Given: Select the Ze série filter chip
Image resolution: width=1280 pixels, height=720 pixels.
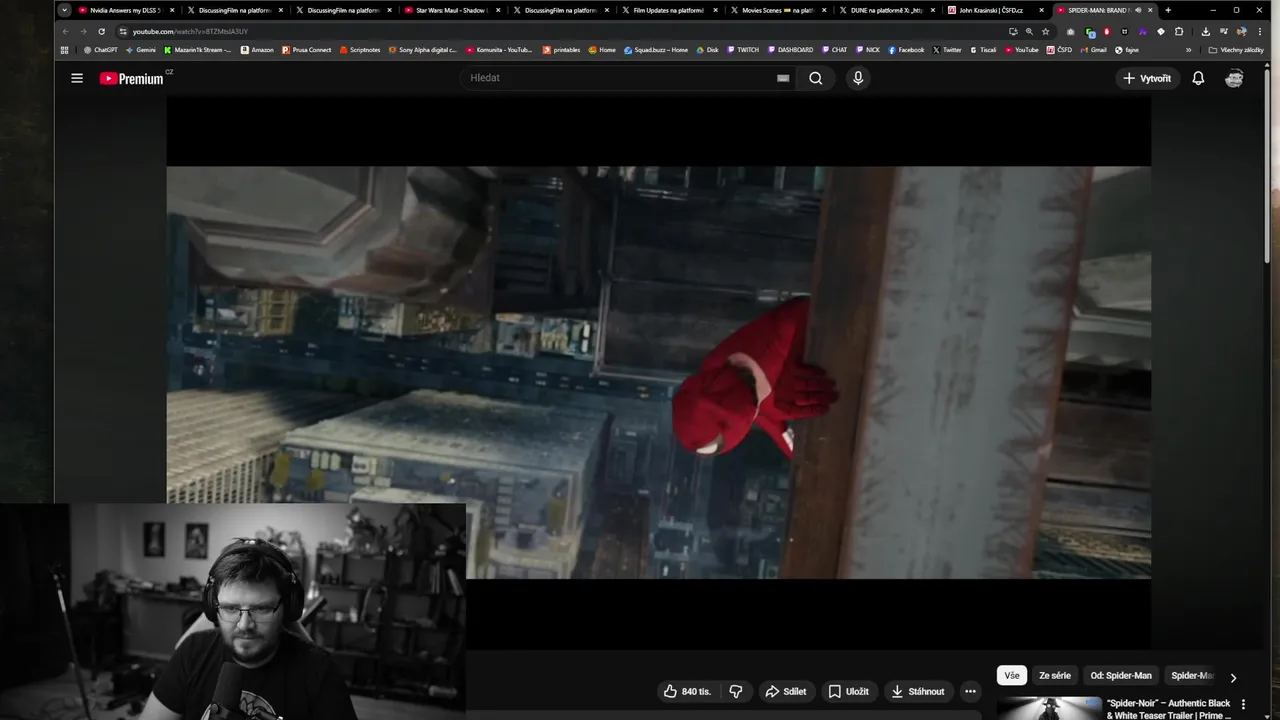Looking at the screenshot, I should [x=1055, y=675].
